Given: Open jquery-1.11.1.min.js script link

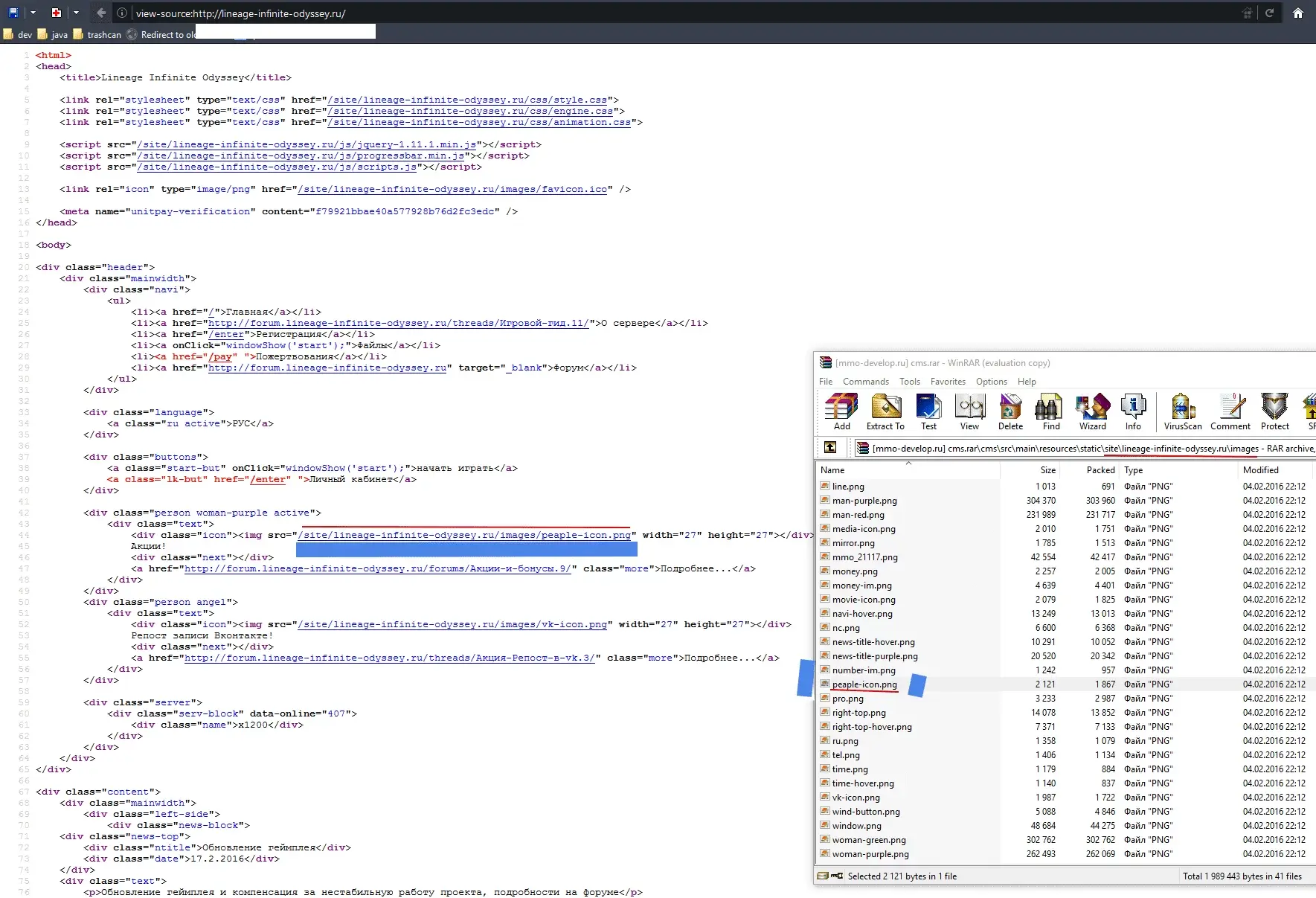Looking at the screenshot, I should (306, 144).
